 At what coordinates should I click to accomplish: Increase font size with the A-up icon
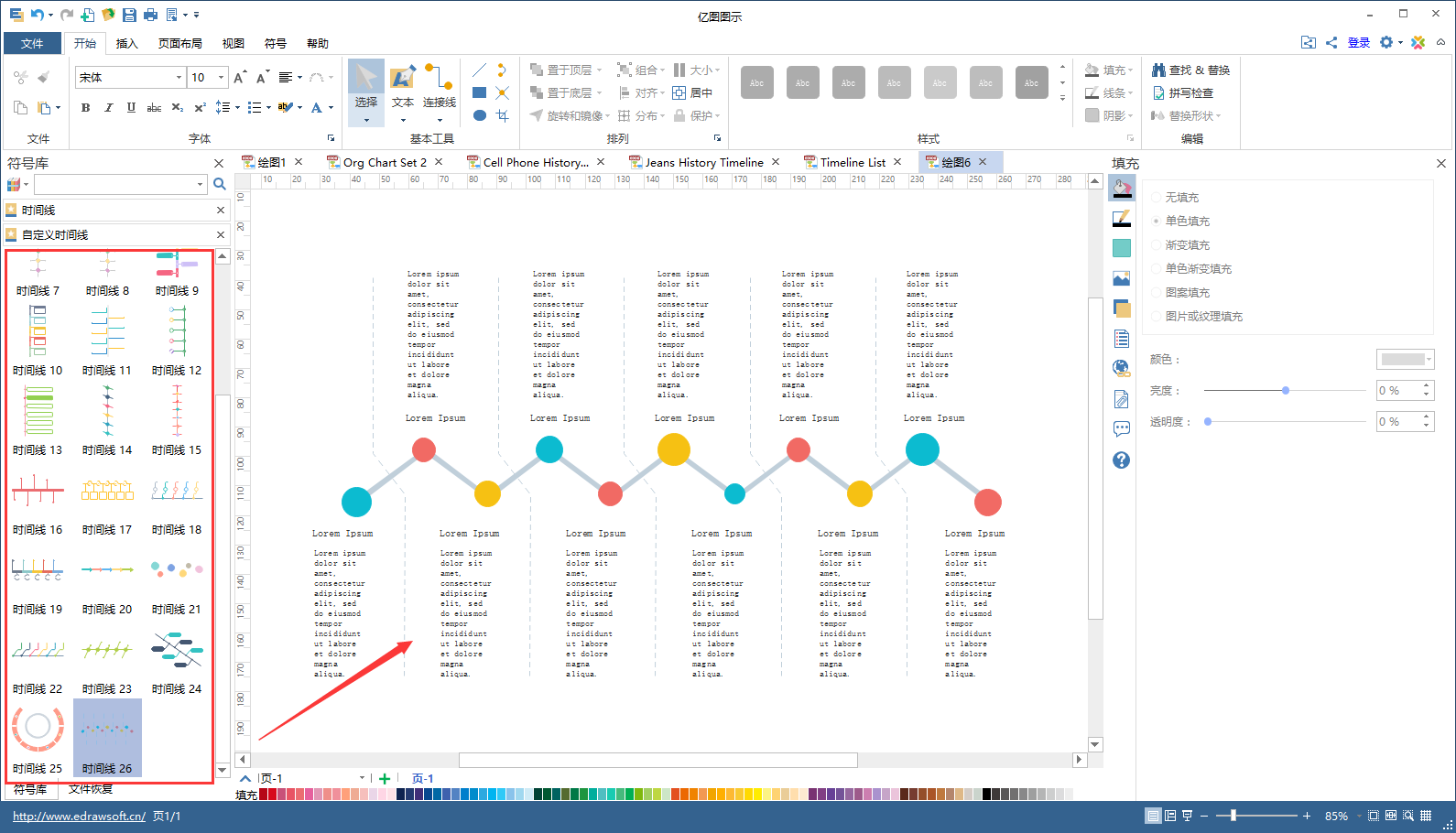click(240, 78)
